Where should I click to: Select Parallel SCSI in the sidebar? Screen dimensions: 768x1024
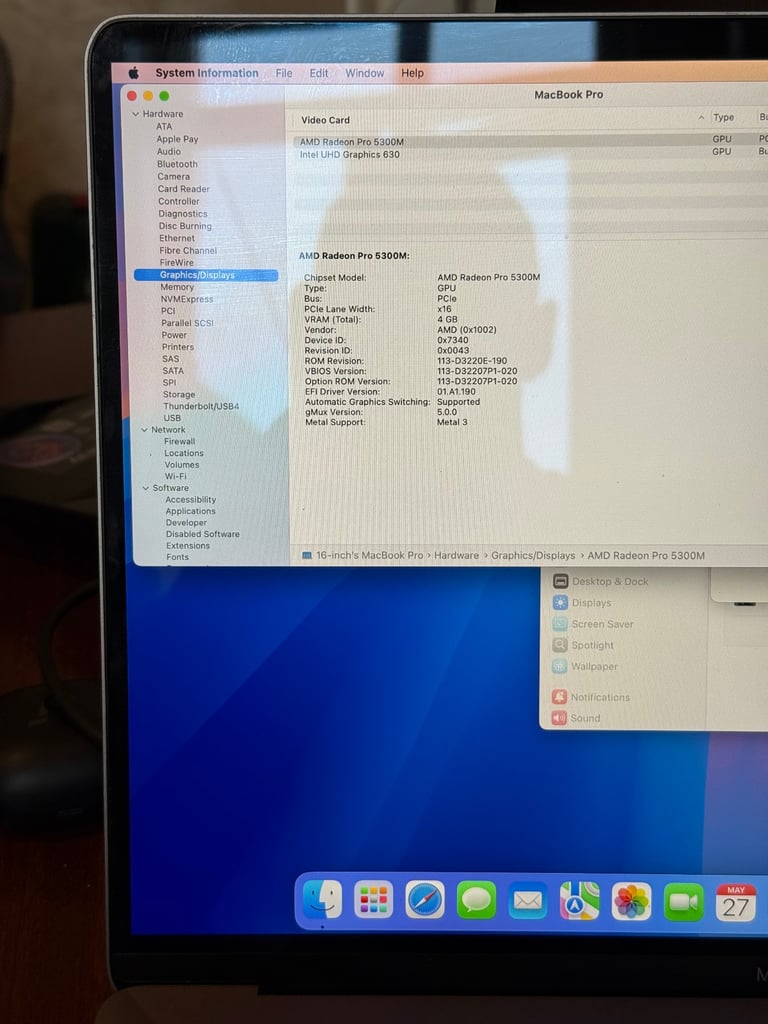(187, 323)
